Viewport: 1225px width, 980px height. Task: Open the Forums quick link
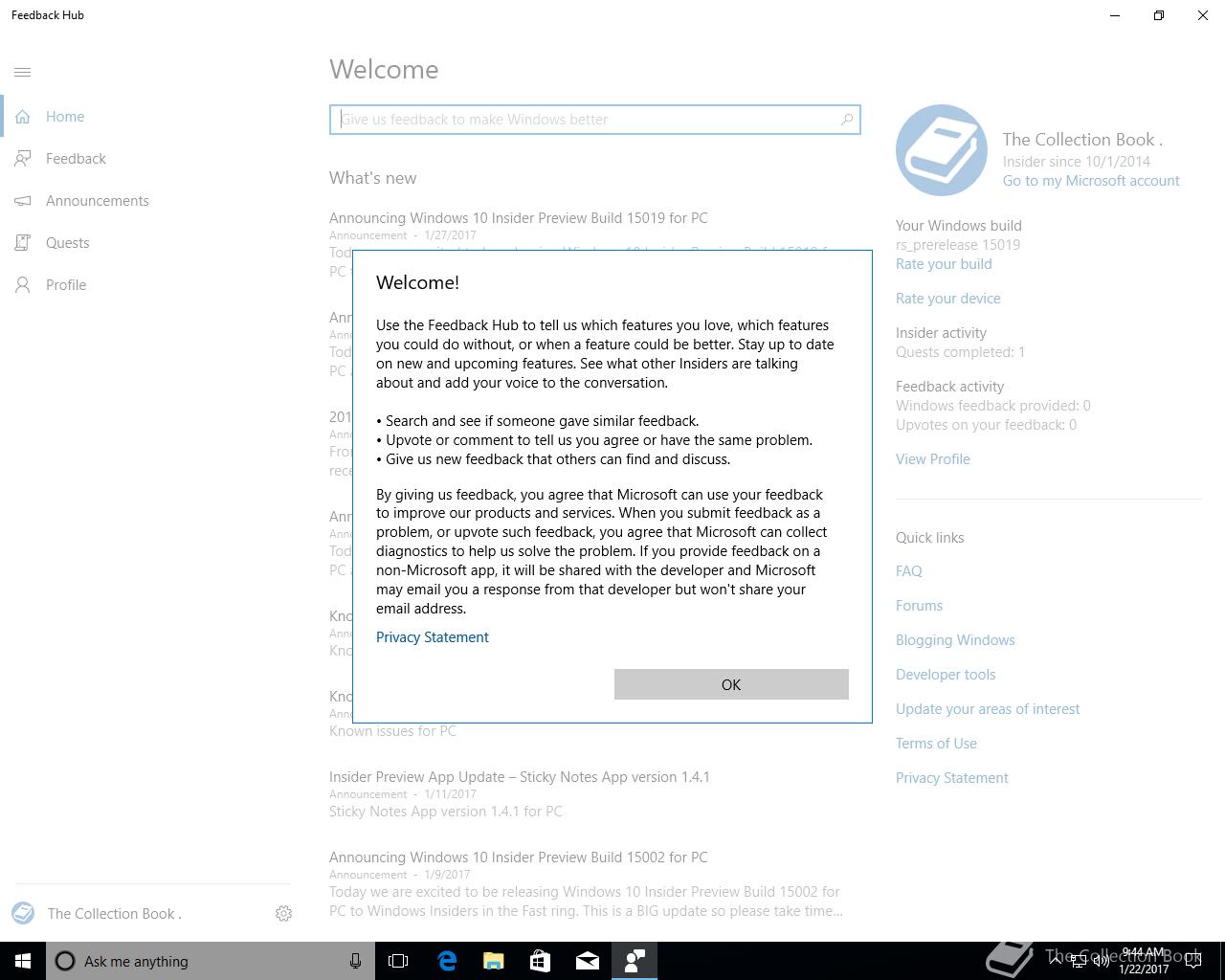coord(920,606)
